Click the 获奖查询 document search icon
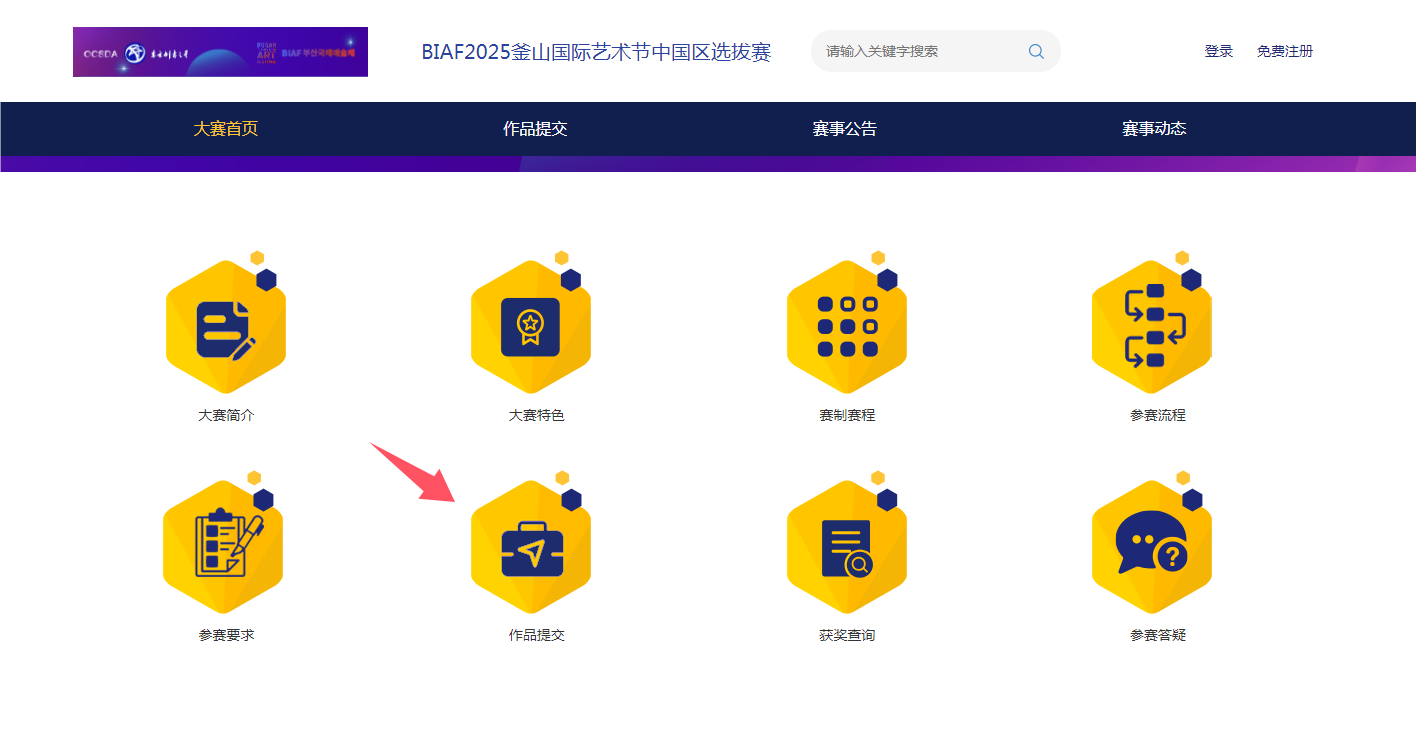 coord(846,545)
